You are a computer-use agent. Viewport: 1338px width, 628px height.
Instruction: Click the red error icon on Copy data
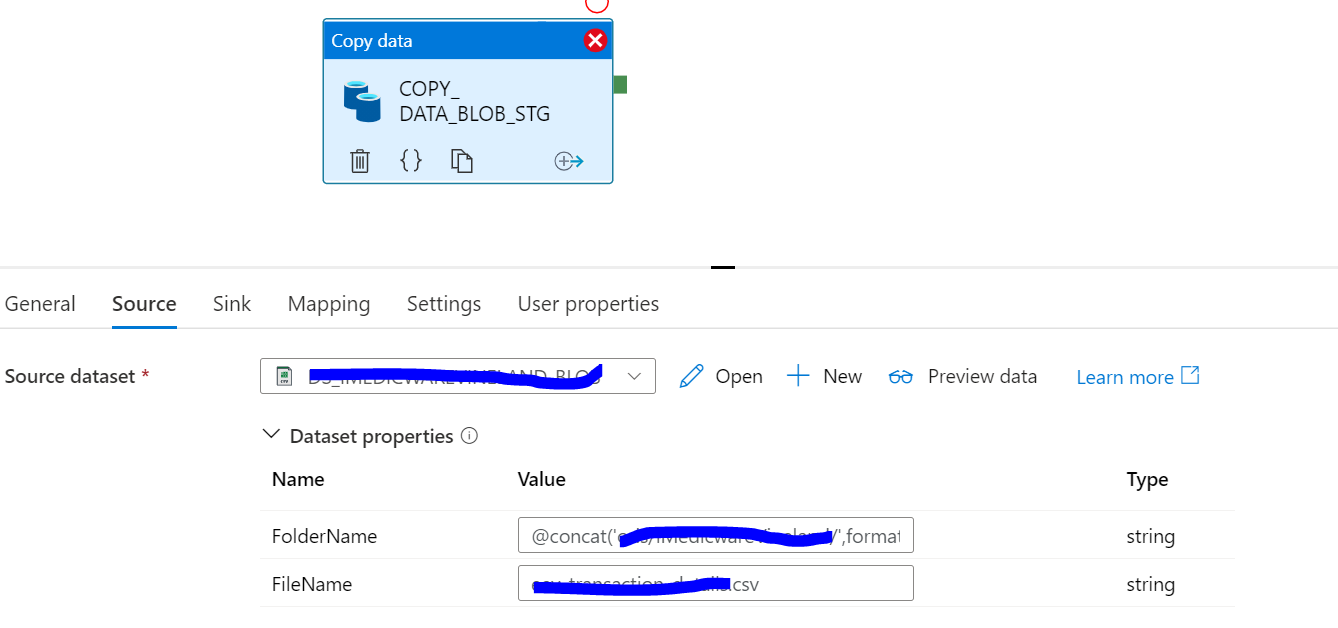[595, 40]
